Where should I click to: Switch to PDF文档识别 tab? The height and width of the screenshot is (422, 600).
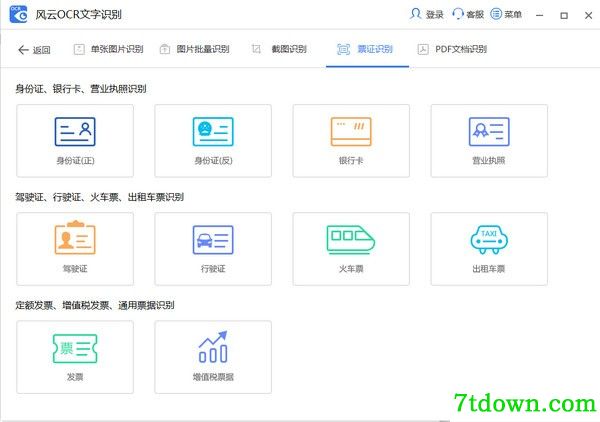[461, 49]
